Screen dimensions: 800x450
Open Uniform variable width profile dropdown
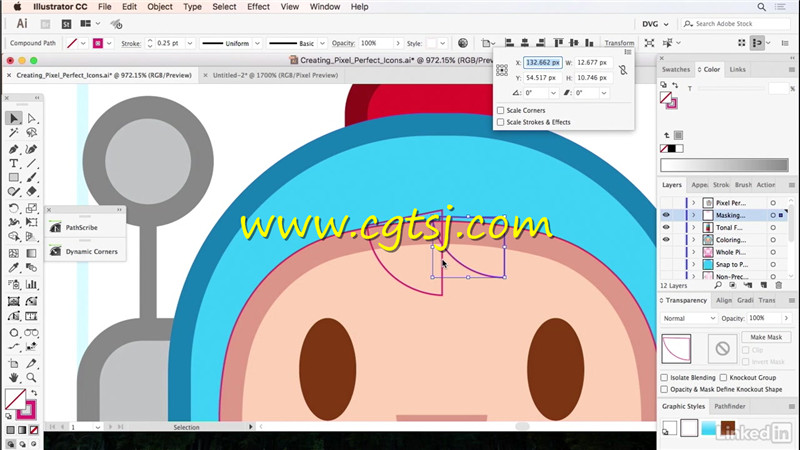(x=257, y=43)
